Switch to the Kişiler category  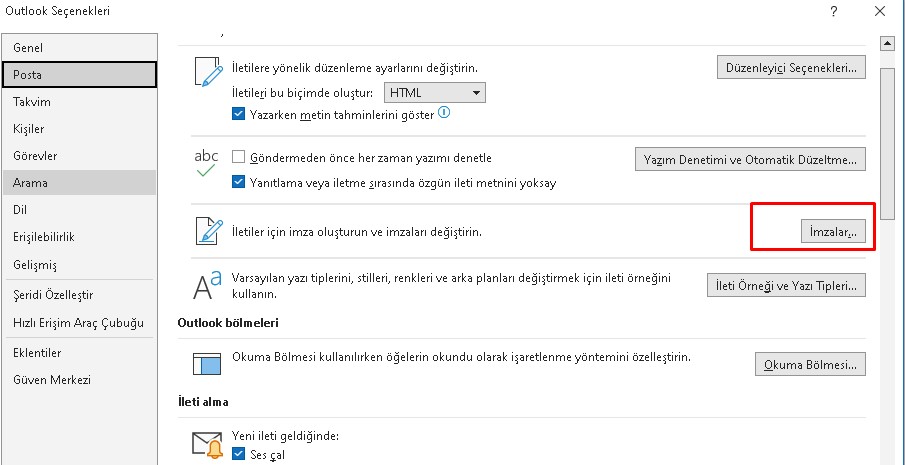tap(79, 129)
